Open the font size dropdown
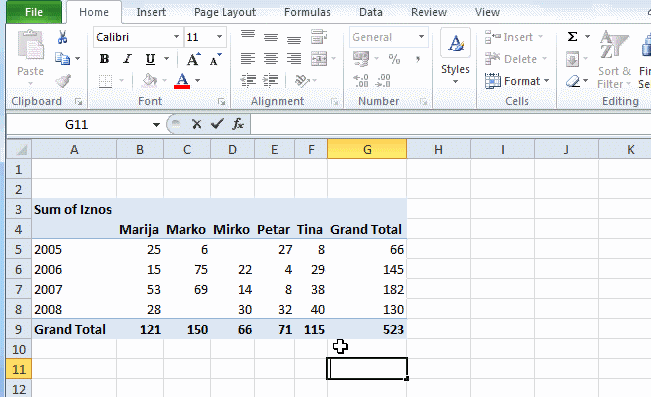The image size is (651, 397). 219,37
